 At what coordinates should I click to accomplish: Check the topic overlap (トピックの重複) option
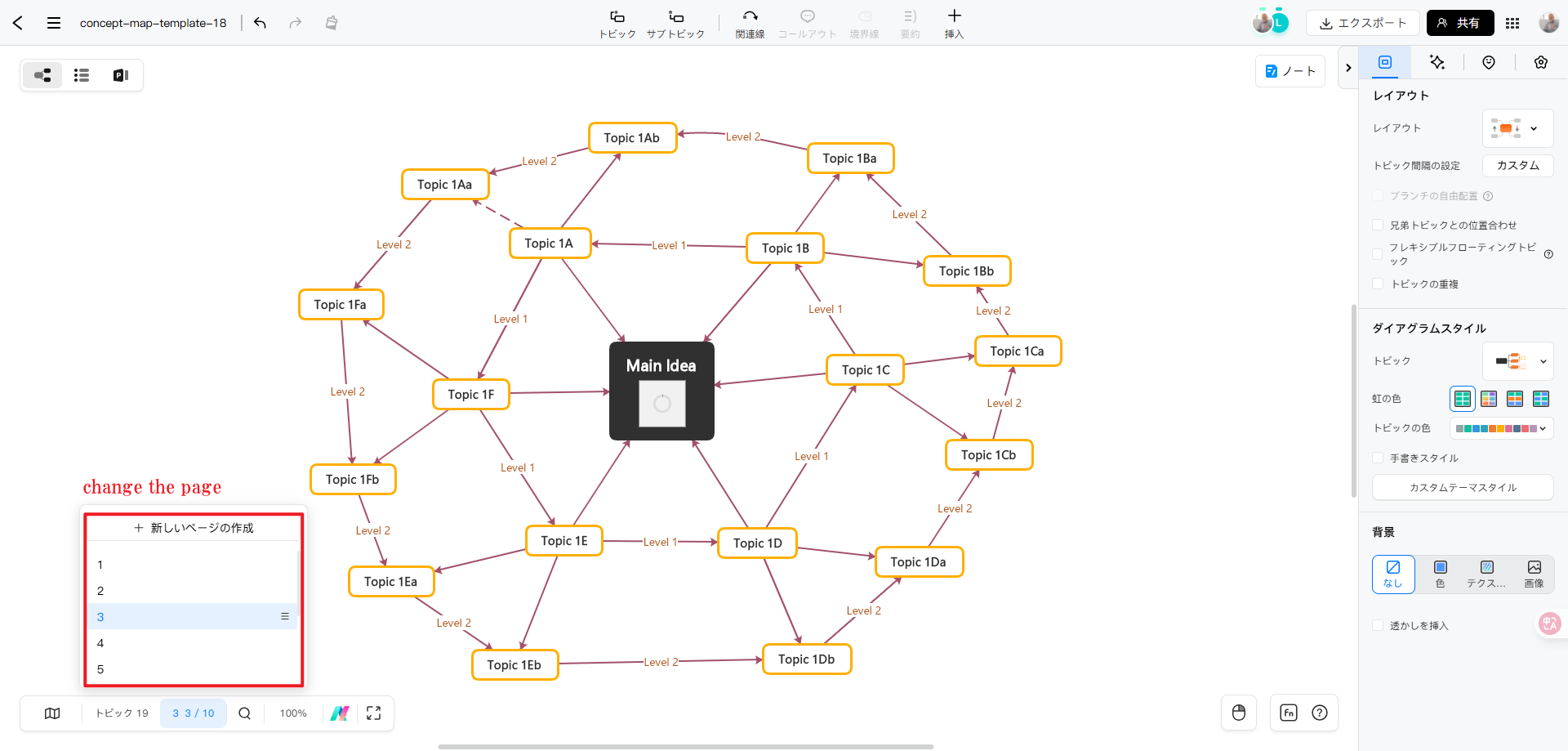click(1379, 284)
